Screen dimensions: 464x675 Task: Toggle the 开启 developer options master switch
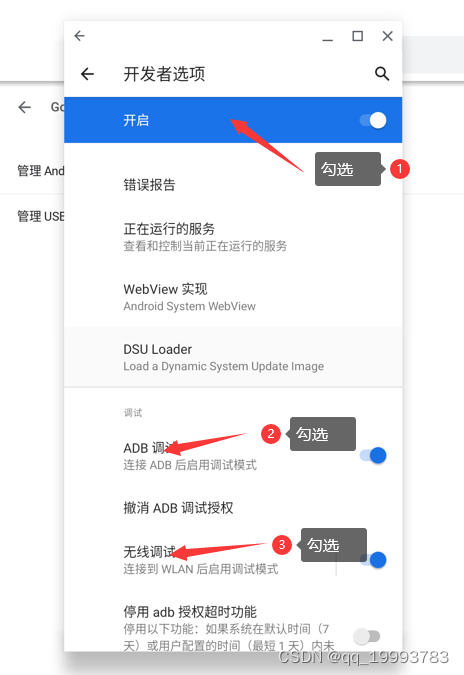[x=373, y=120]
